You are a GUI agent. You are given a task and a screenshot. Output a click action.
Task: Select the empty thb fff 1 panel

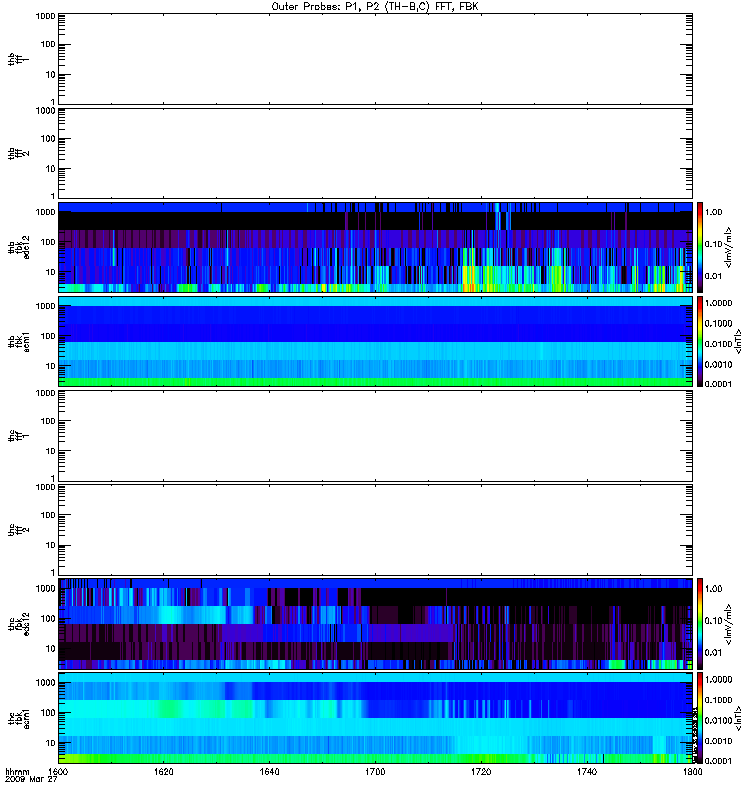(375, 59)
